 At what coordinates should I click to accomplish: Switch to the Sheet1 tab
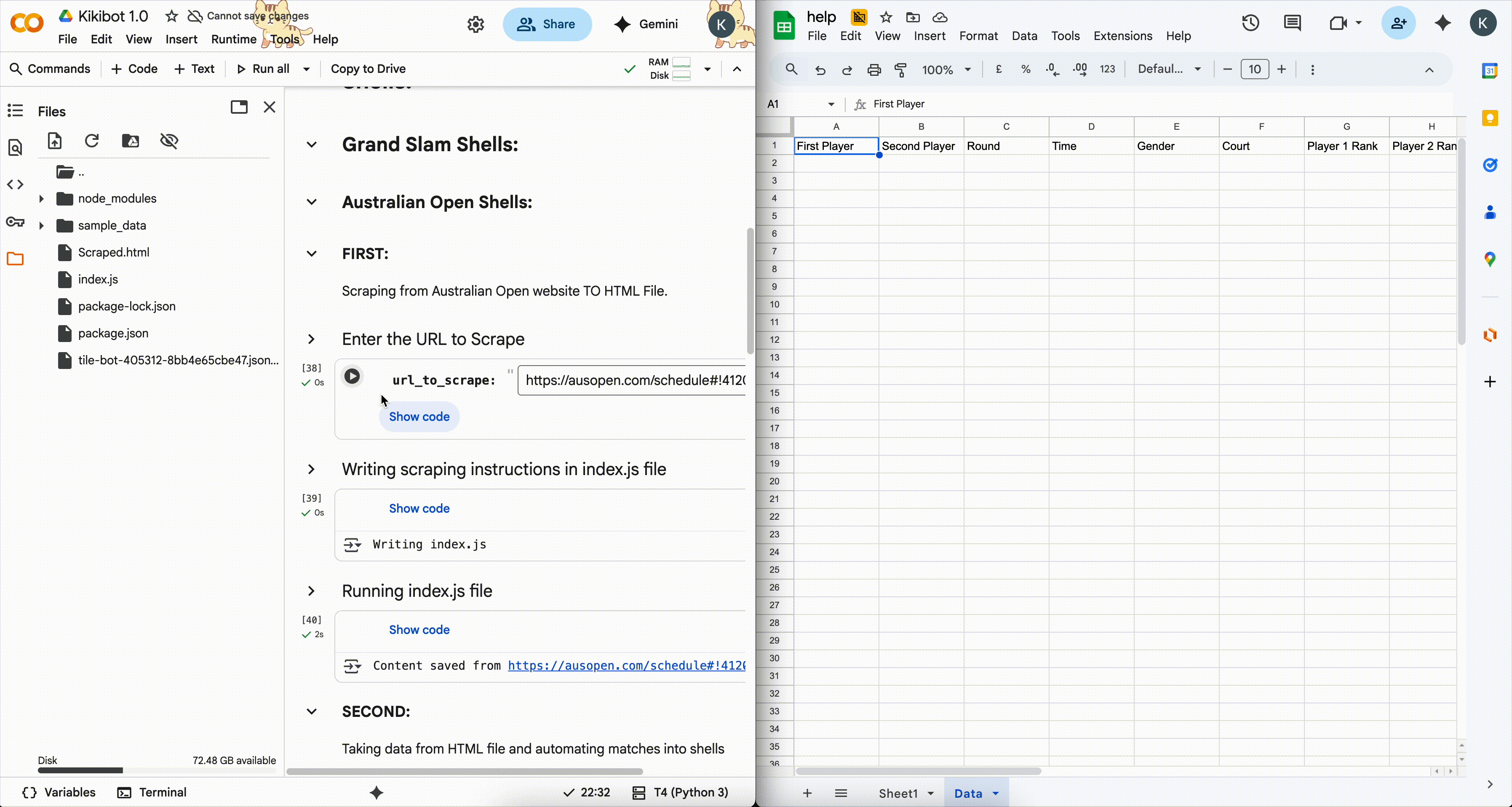[898, 793]
